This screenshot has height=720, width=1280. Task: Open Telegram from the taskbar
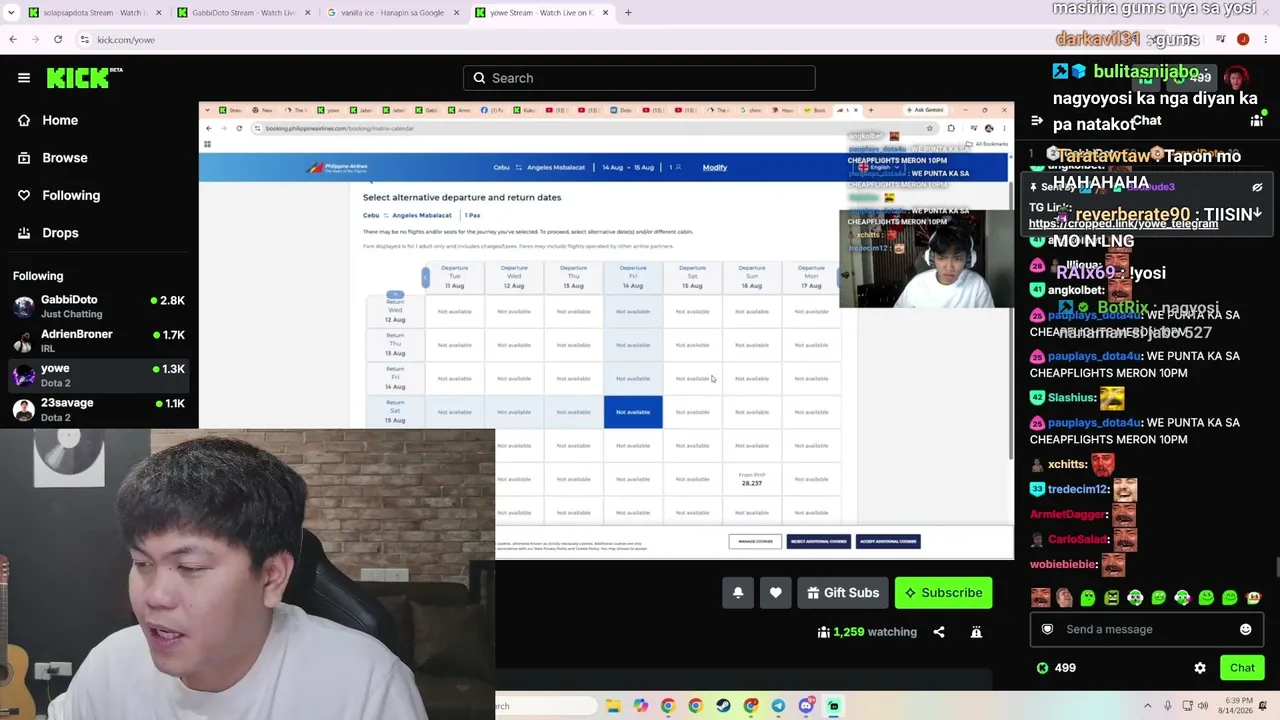click(x=778, y=706)
